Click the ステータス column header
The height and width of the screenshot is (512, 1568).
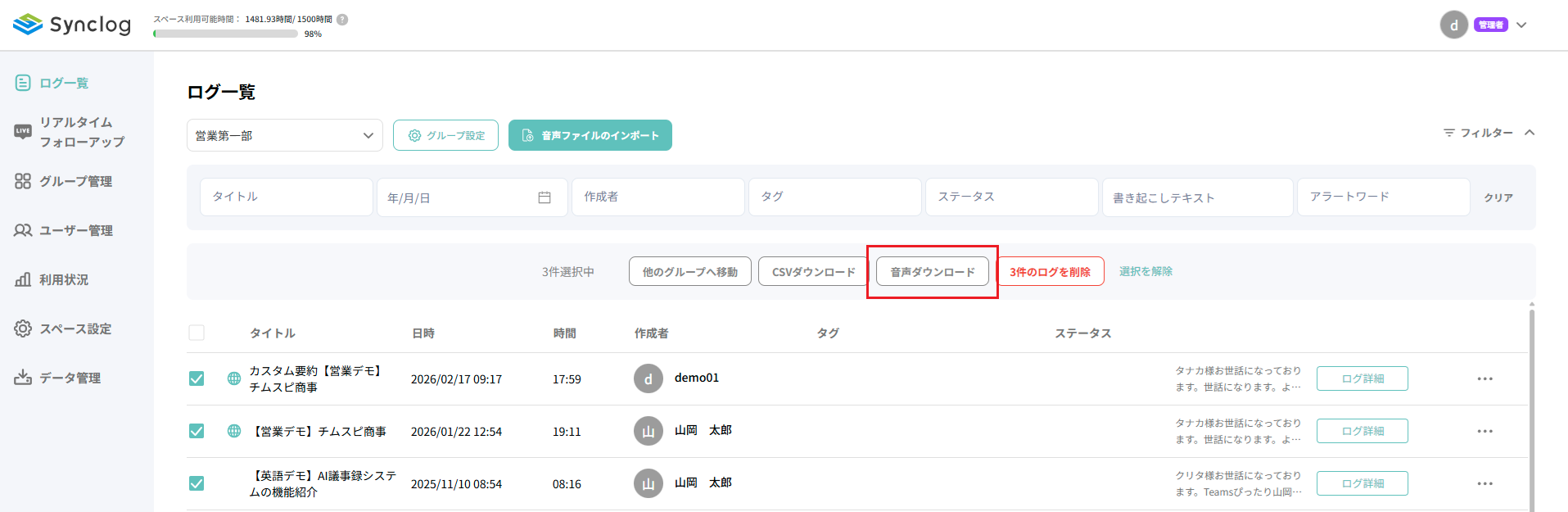[x=1083, y=333]
